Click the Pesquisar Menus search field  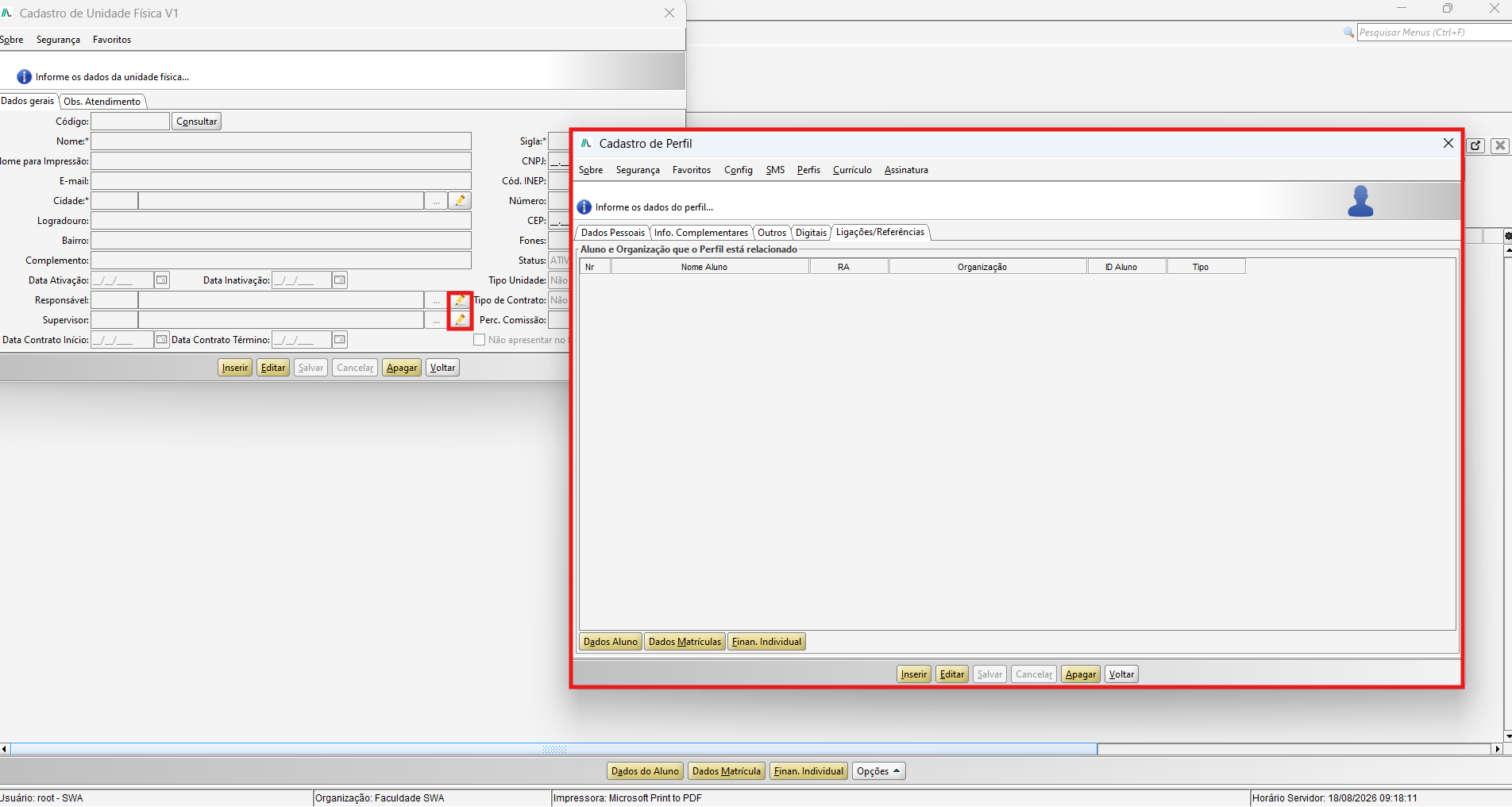pos(1434,33)
